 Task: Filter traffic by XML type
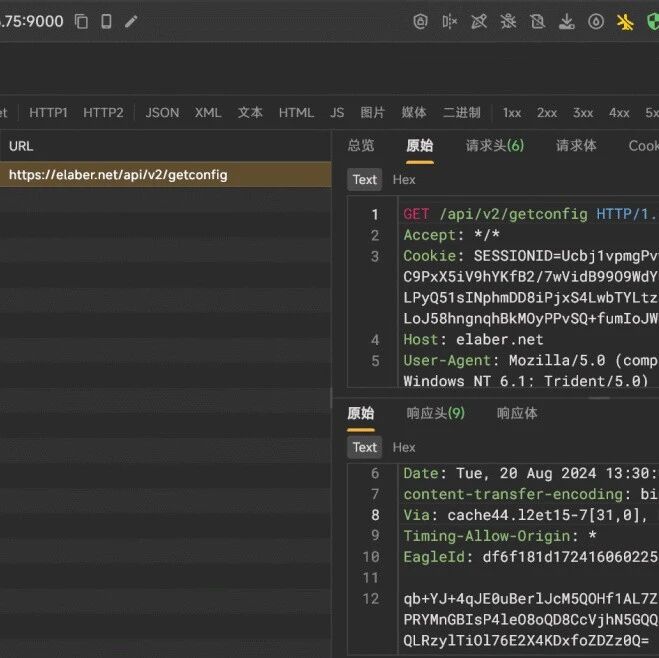point(208,113)
